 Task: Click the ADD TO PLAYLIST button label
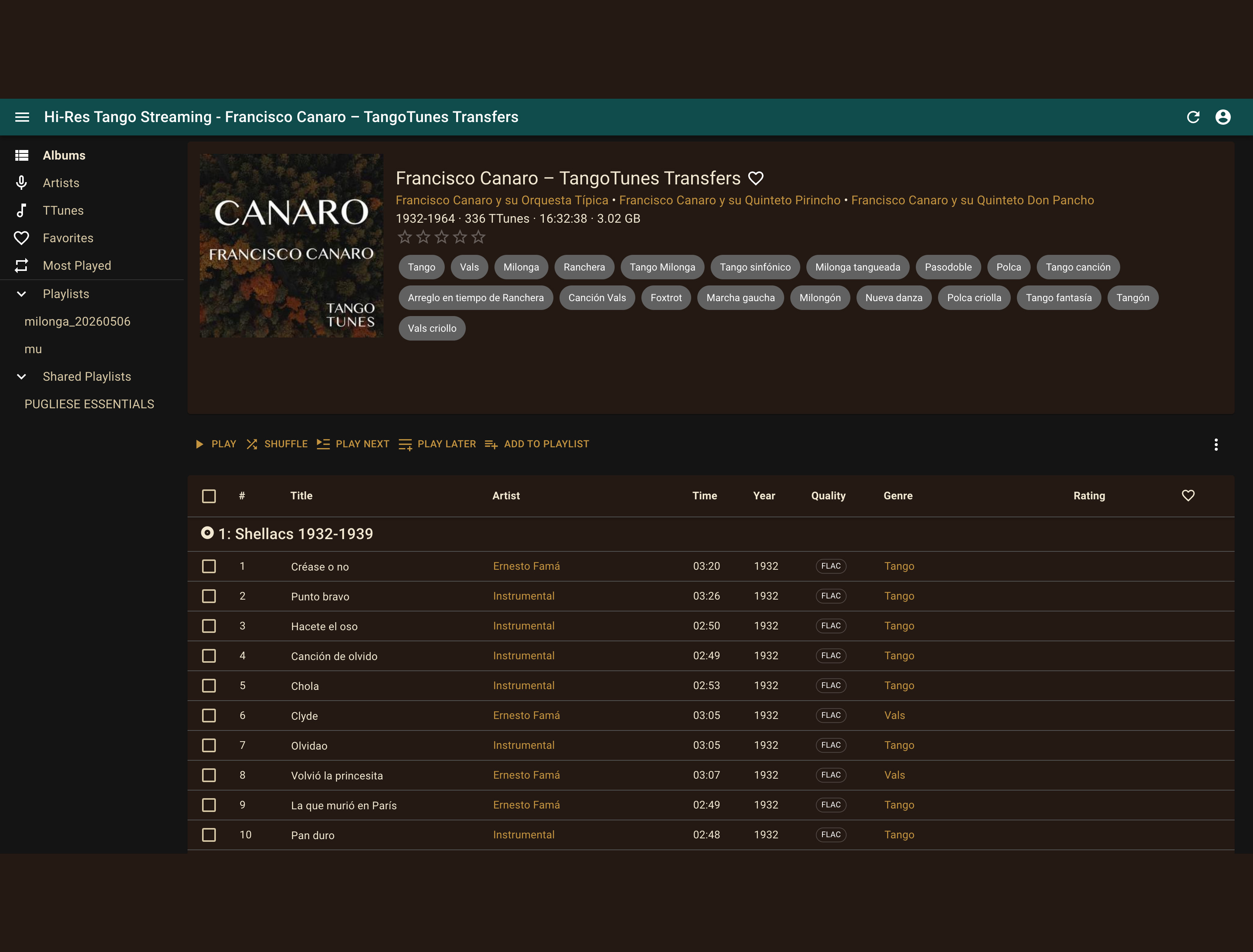(547, 444)
